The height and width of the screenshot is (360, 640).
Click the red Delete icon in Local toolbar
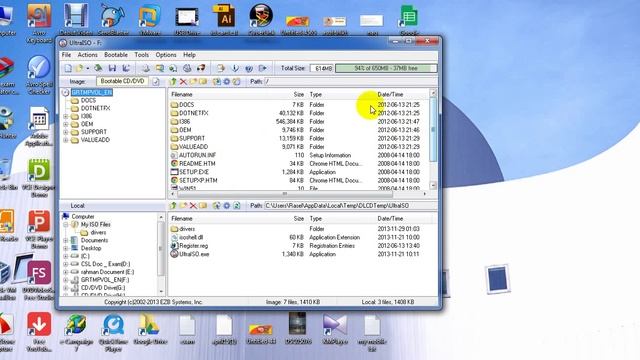[193, 206]
